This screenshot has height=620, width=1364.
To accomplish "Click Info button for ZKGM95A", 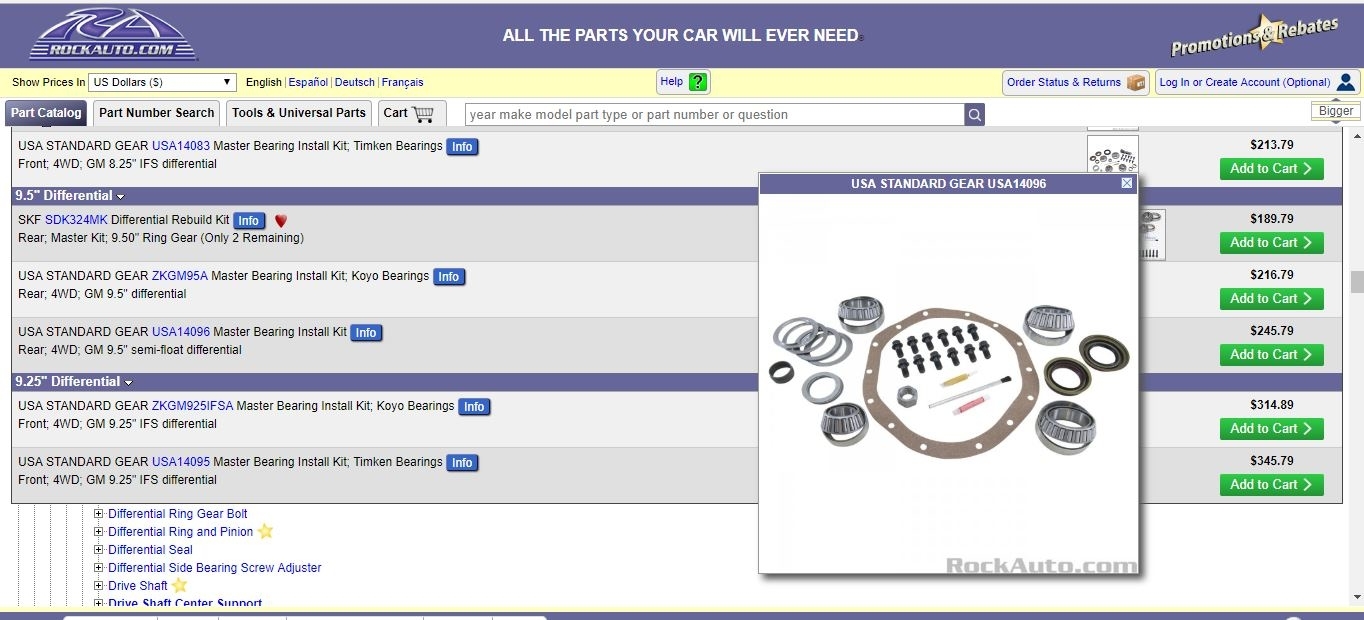I will (x=449, y=277).
